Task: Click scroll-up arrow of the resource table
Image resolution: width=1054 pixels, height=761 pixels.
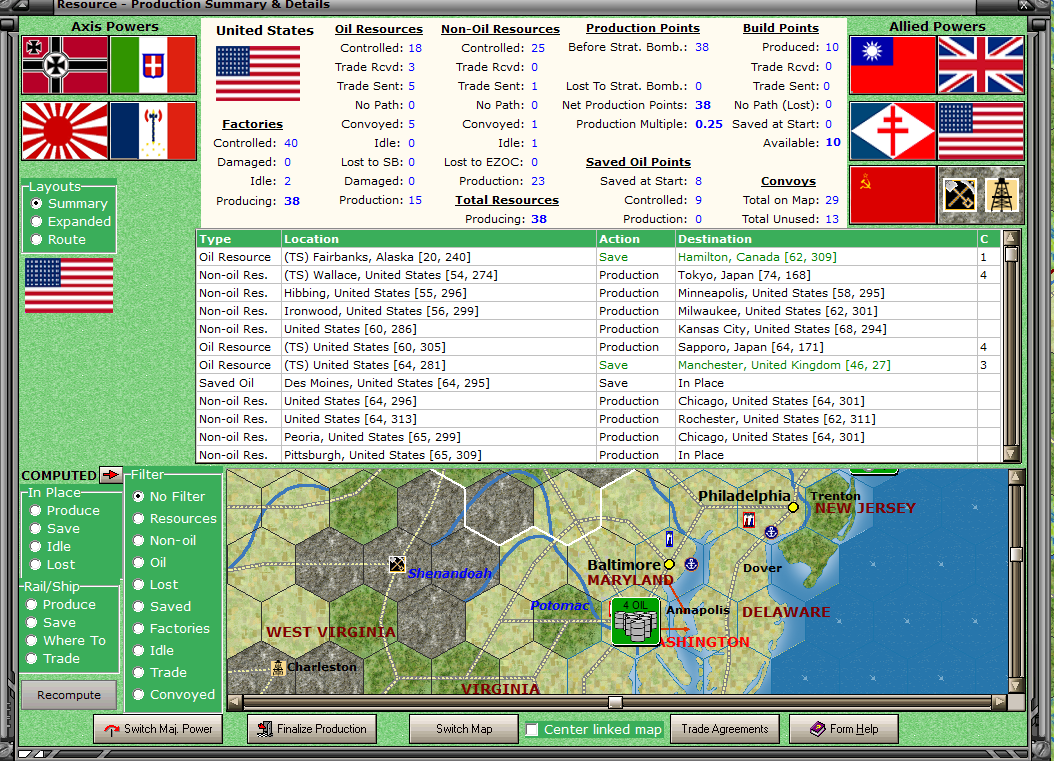Action: 1010,238
